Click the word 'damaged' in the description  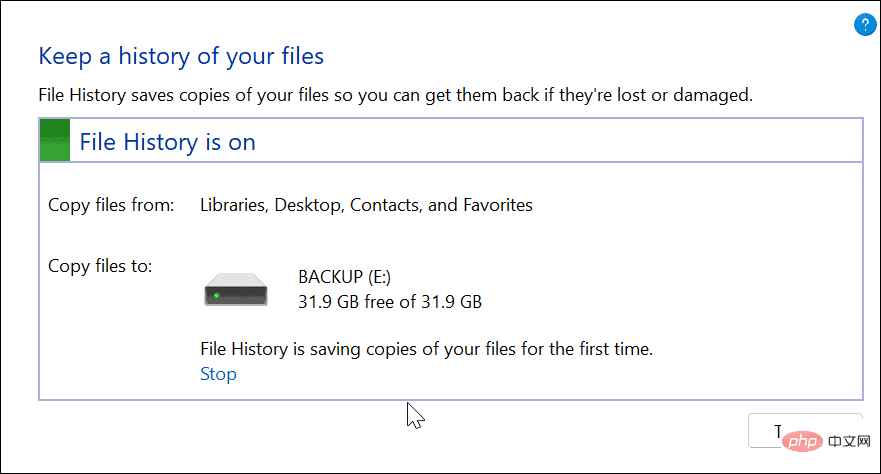712,95
